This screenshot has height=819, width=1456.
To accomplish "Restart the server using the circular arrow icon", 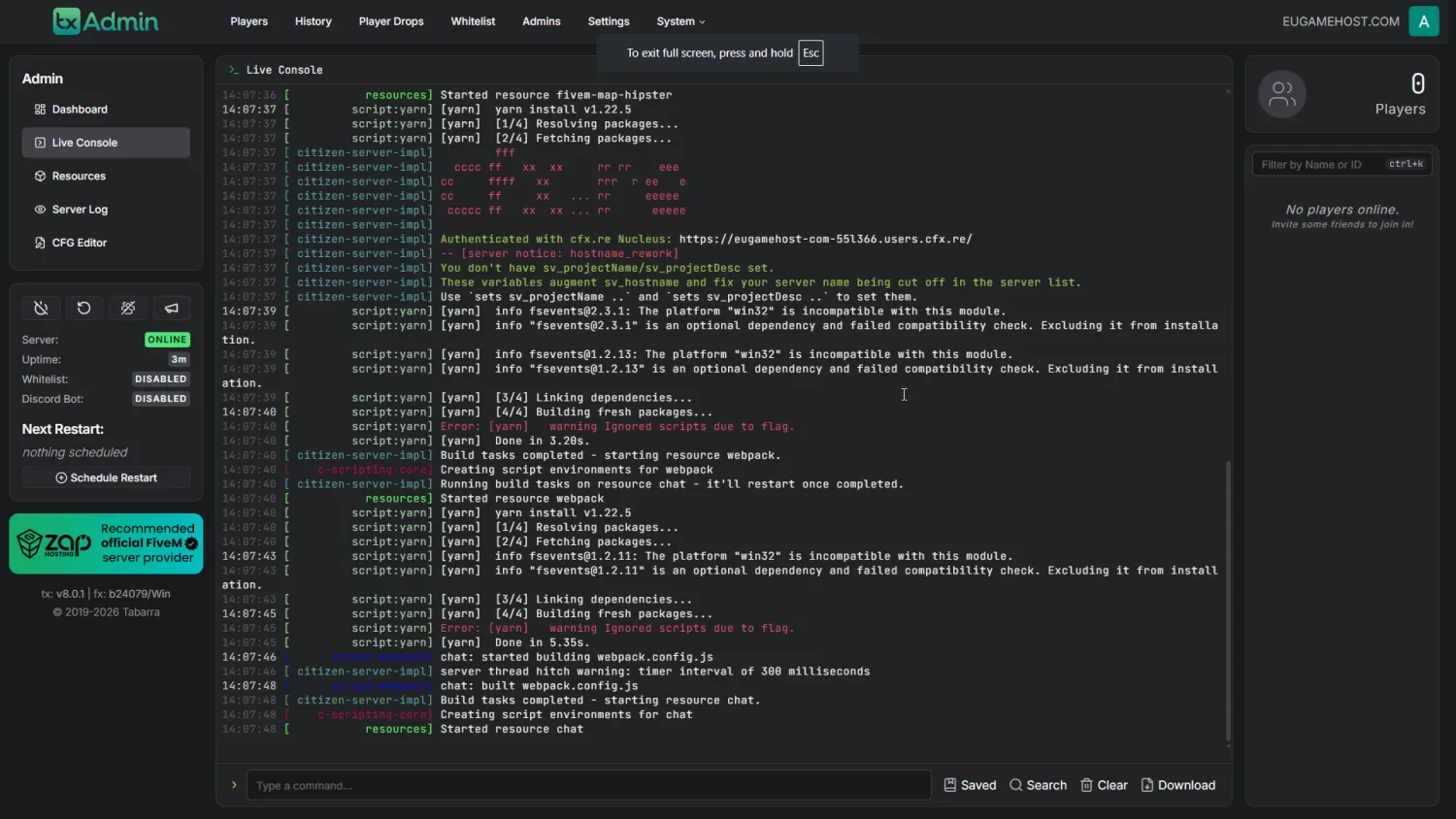I will pos(84,308).
